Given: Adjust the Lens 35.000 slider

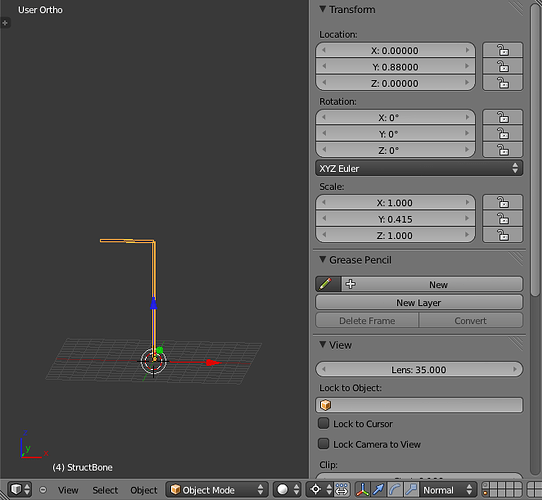Looking at the screenshot, I should tap(419, 370).
